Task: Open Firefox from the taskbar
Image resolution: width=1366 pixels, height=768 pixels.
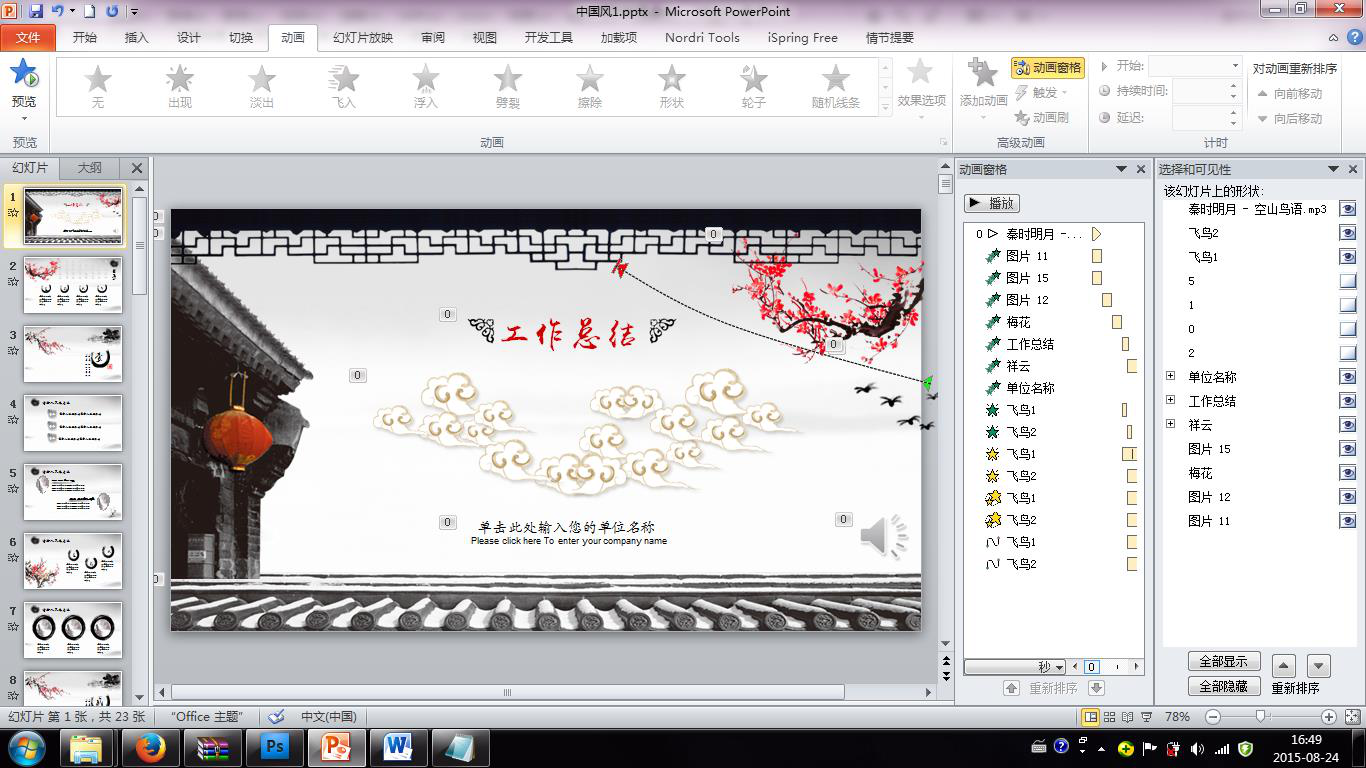Action: (x=151, y=747)
